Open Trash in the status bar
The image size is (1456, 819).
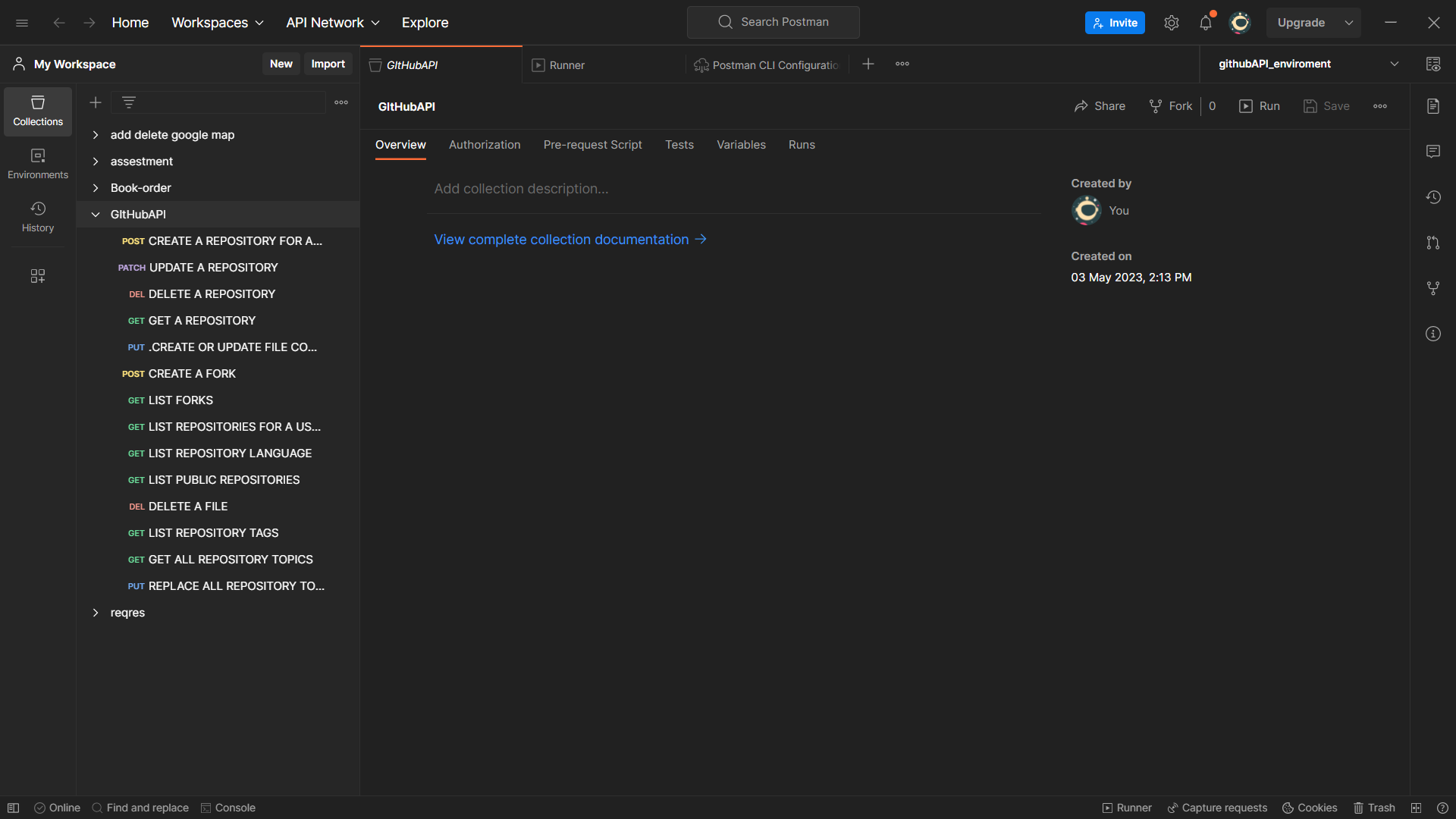tap(1374, 808)
